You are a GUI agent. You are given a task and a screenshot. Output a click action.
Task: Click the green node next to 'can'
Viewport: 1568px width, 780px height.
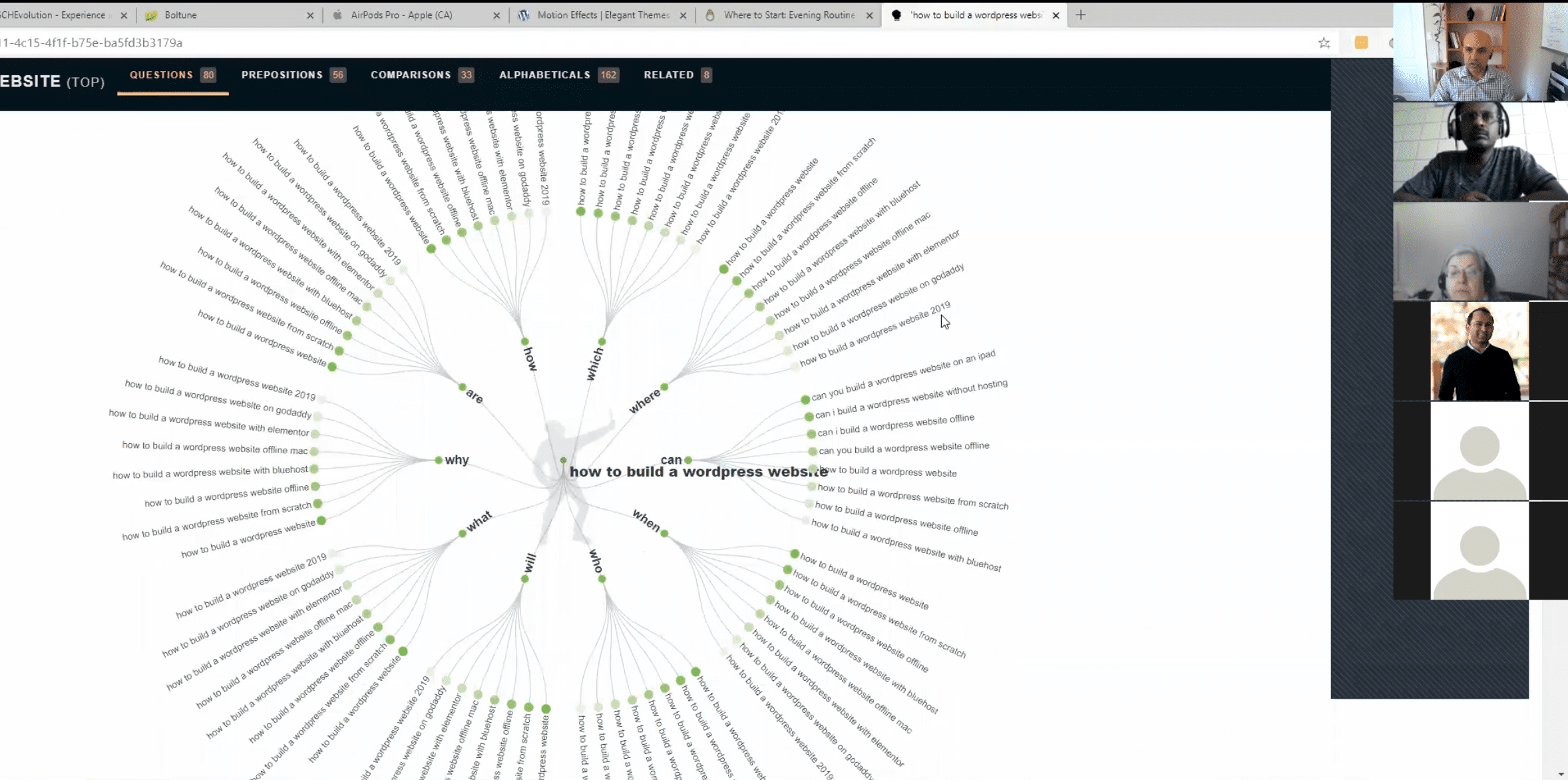tap(688, 460)
